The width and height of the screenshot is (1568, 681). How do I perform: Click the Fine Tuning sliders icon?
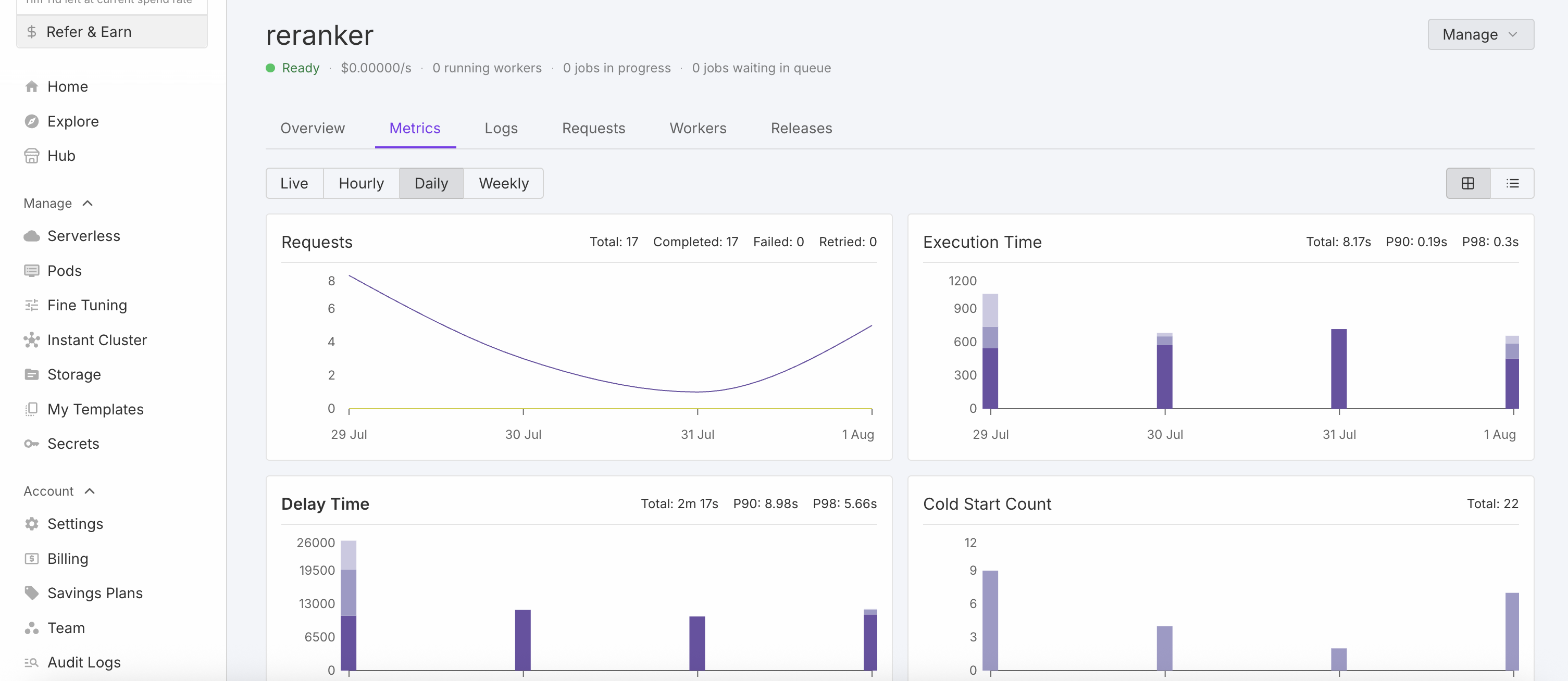point(32,306)
